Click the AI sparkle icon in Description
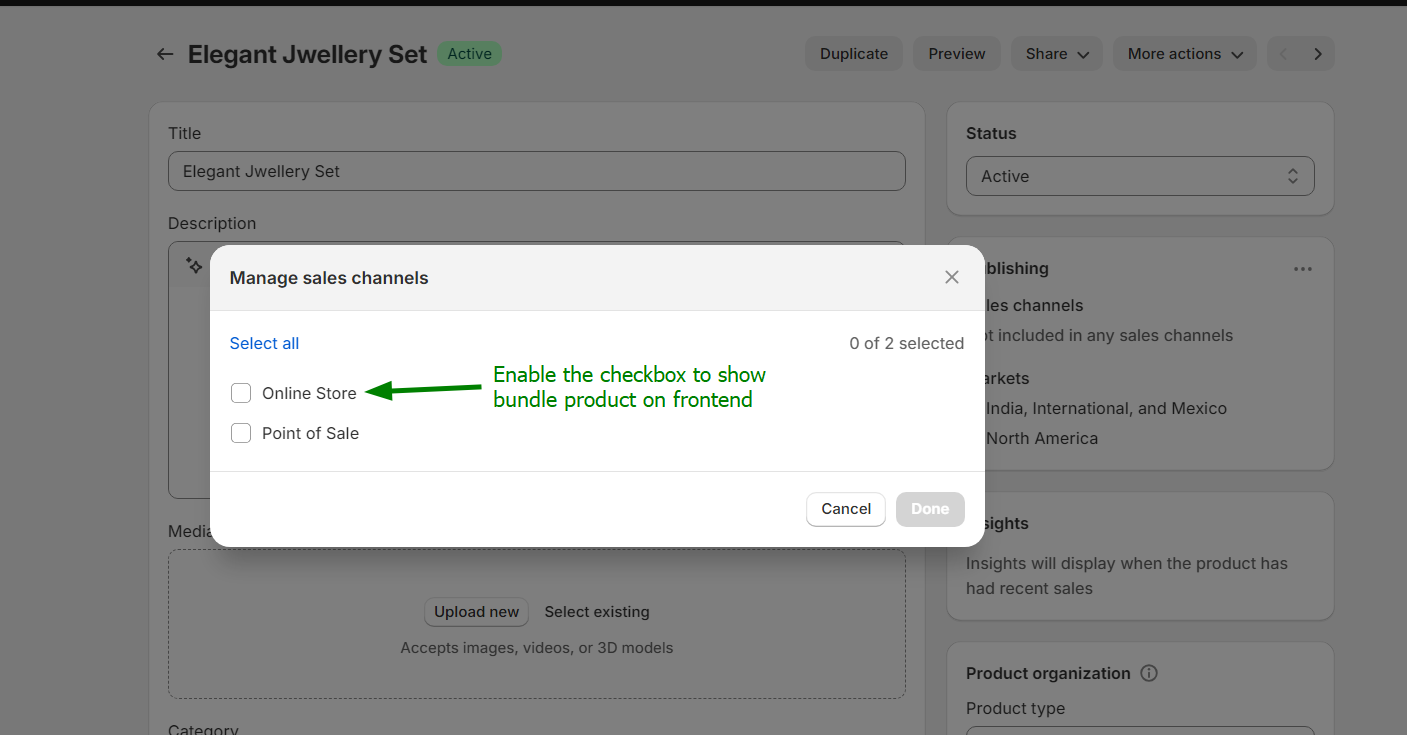1407x735 pixels. pyautogui.click(x=194, y=265)
